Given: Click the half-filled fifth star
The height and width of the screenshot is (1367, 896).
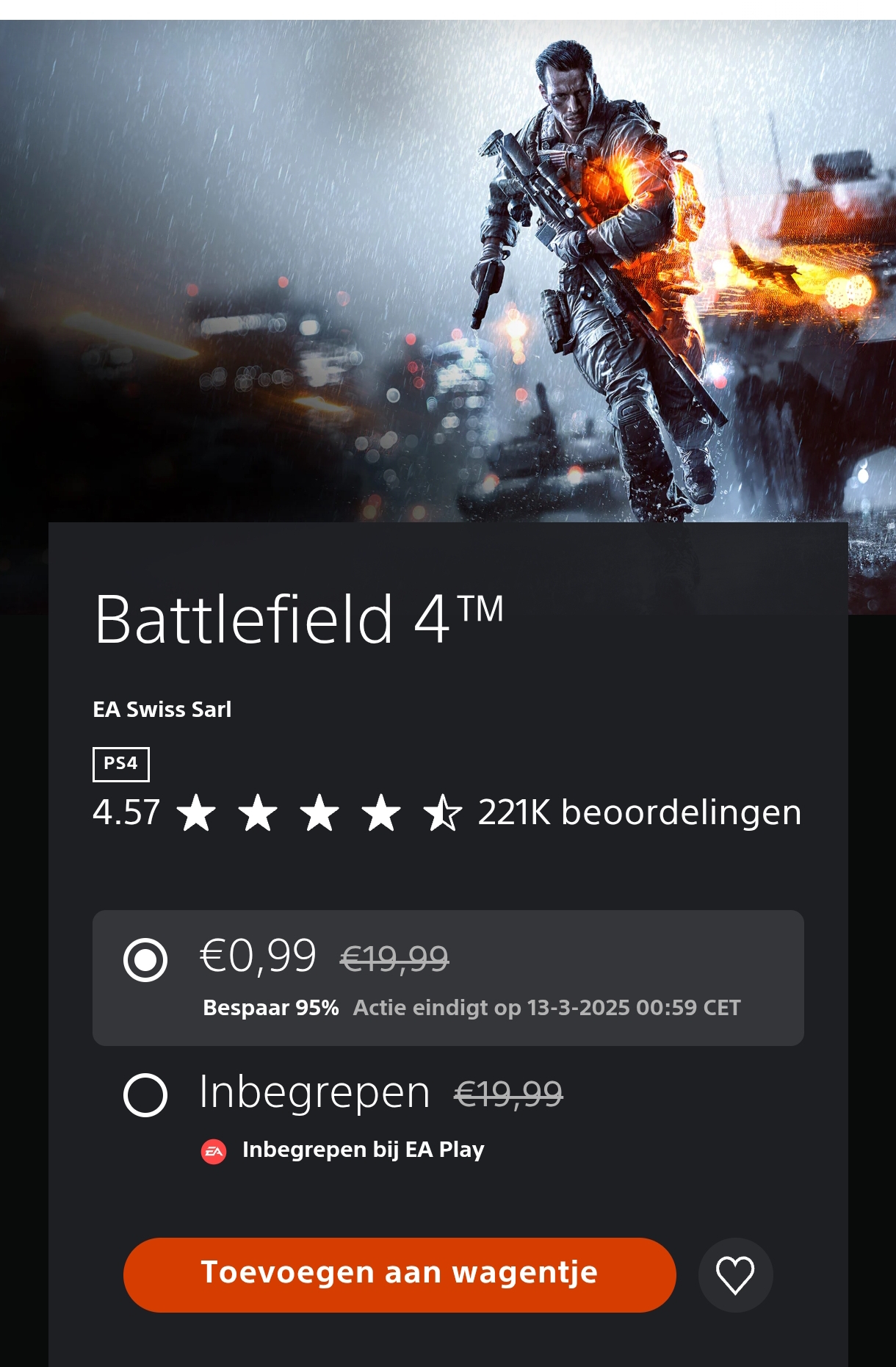Looking at the screenshot, I should point(444,813).
